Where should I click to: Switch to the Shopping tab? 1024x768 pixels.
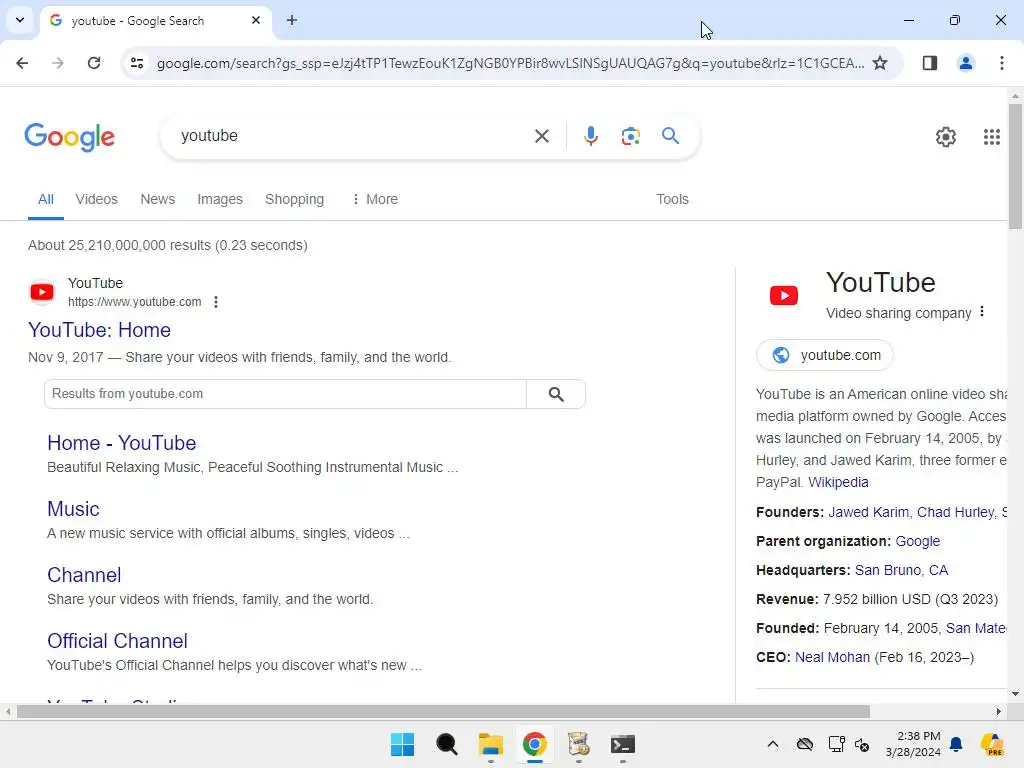coord(295,199)
